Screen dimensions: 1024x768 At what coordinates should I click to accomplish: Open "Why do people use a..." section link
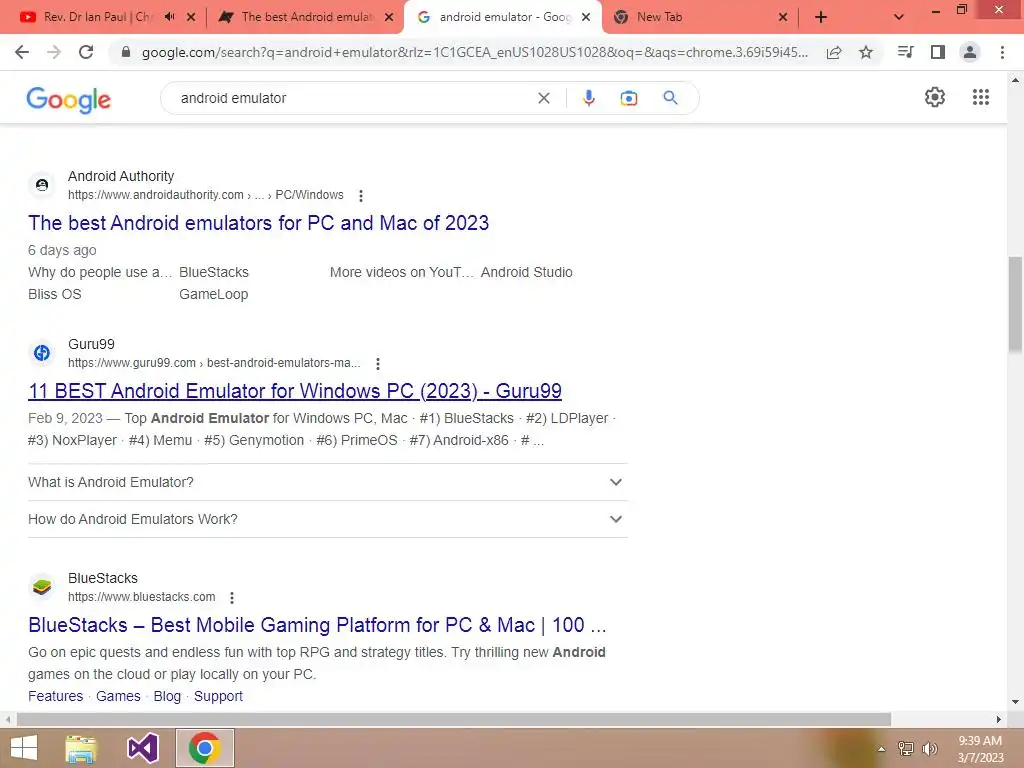[100, 272]
